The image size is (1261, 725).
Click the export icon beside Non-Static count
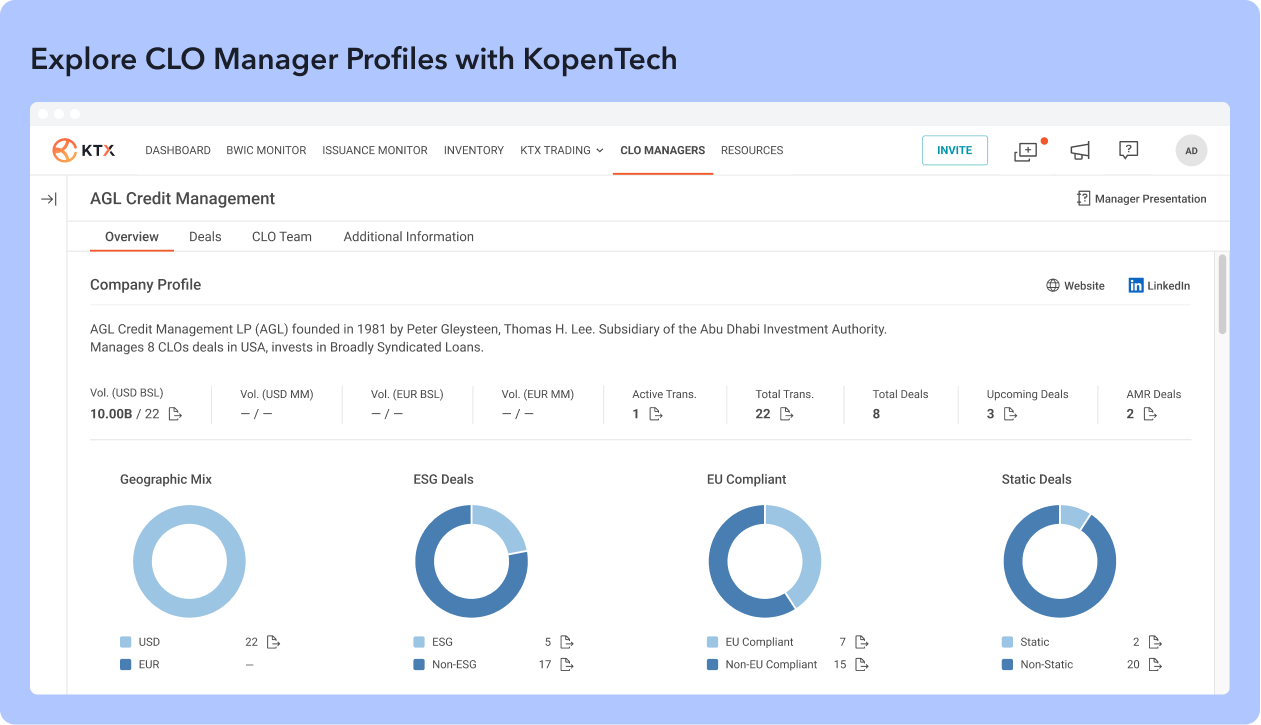[x=1155, y=664]
